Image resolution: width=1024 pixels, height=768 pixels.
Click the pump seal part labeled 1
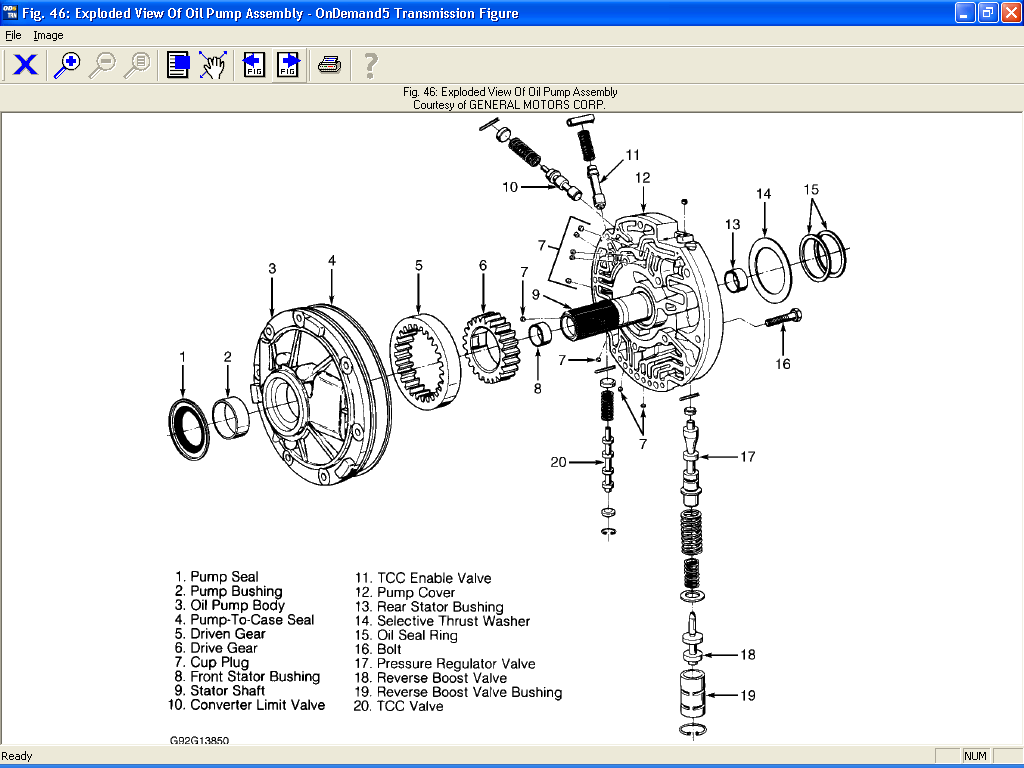[x=189, y=429]
